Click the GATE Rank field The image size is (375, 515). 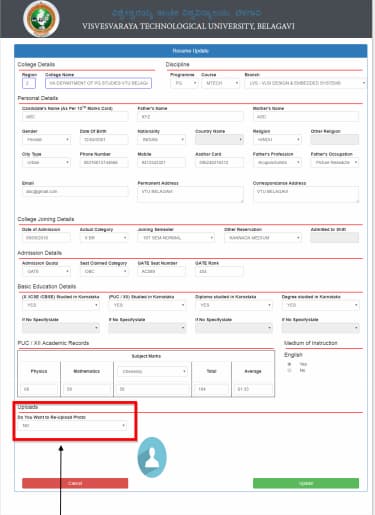[219, 272]
